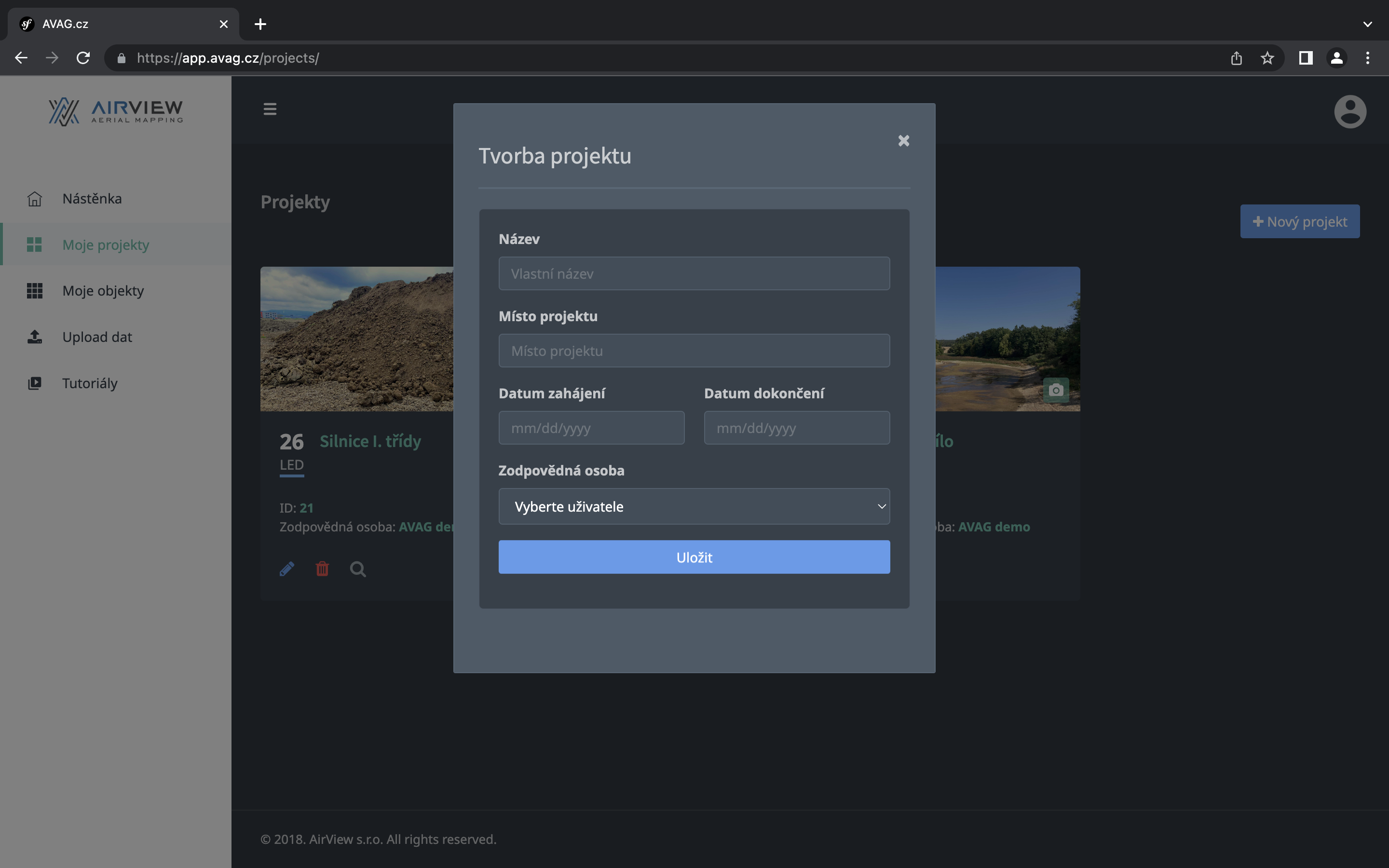The width and height of the screenshot is (1389, 868).
Task: Click the Datum zahájení date field
Action: point(591,428)
